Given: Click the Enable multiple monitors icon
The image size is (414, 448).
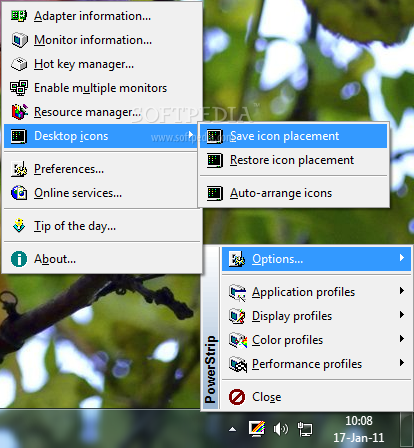Looking at the screenshot, I should pos(19,88).
